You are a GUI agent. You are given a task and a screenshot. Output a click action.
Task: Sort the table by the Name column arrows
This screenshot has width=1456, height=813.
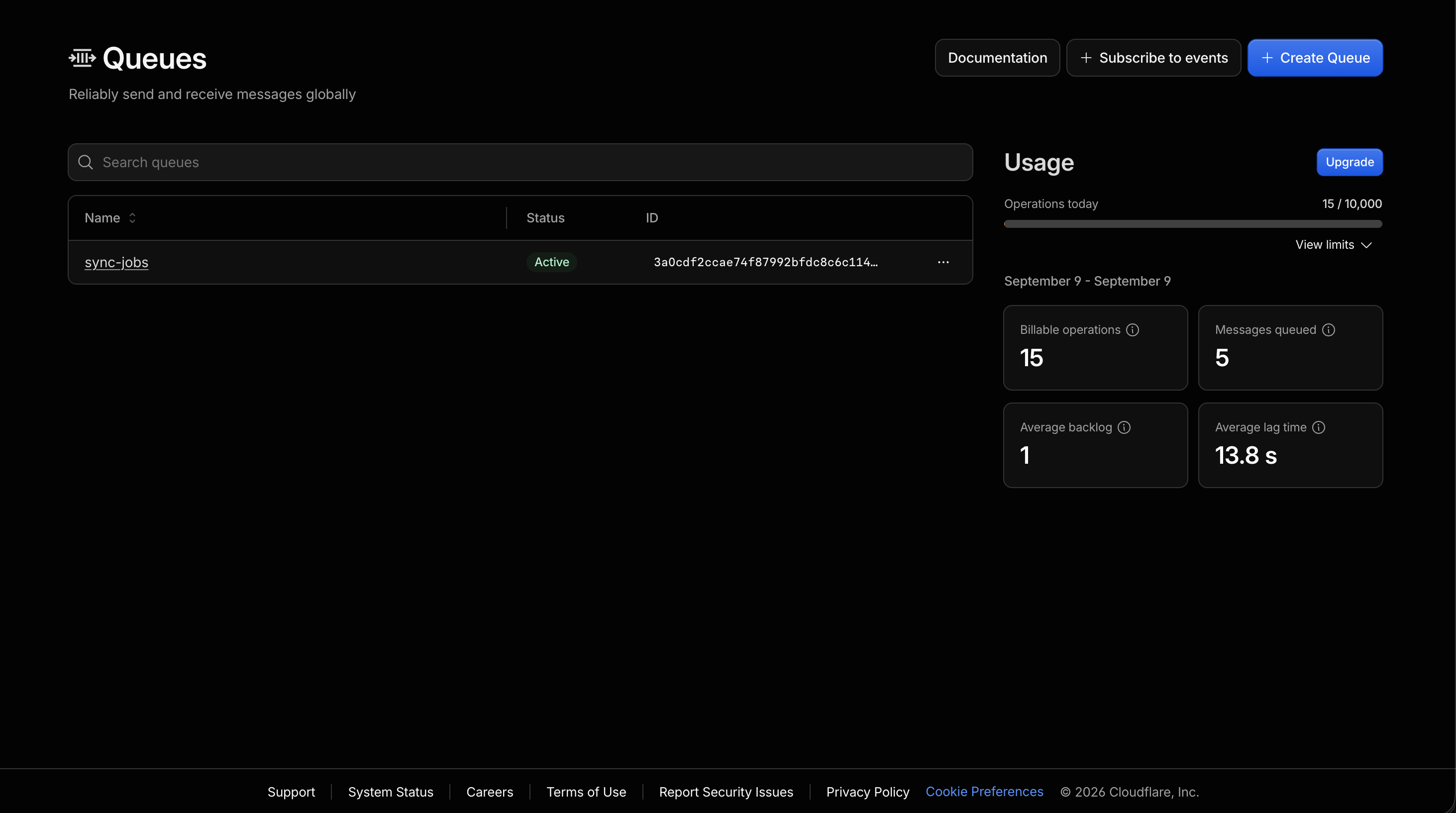(x=132, y=218)
